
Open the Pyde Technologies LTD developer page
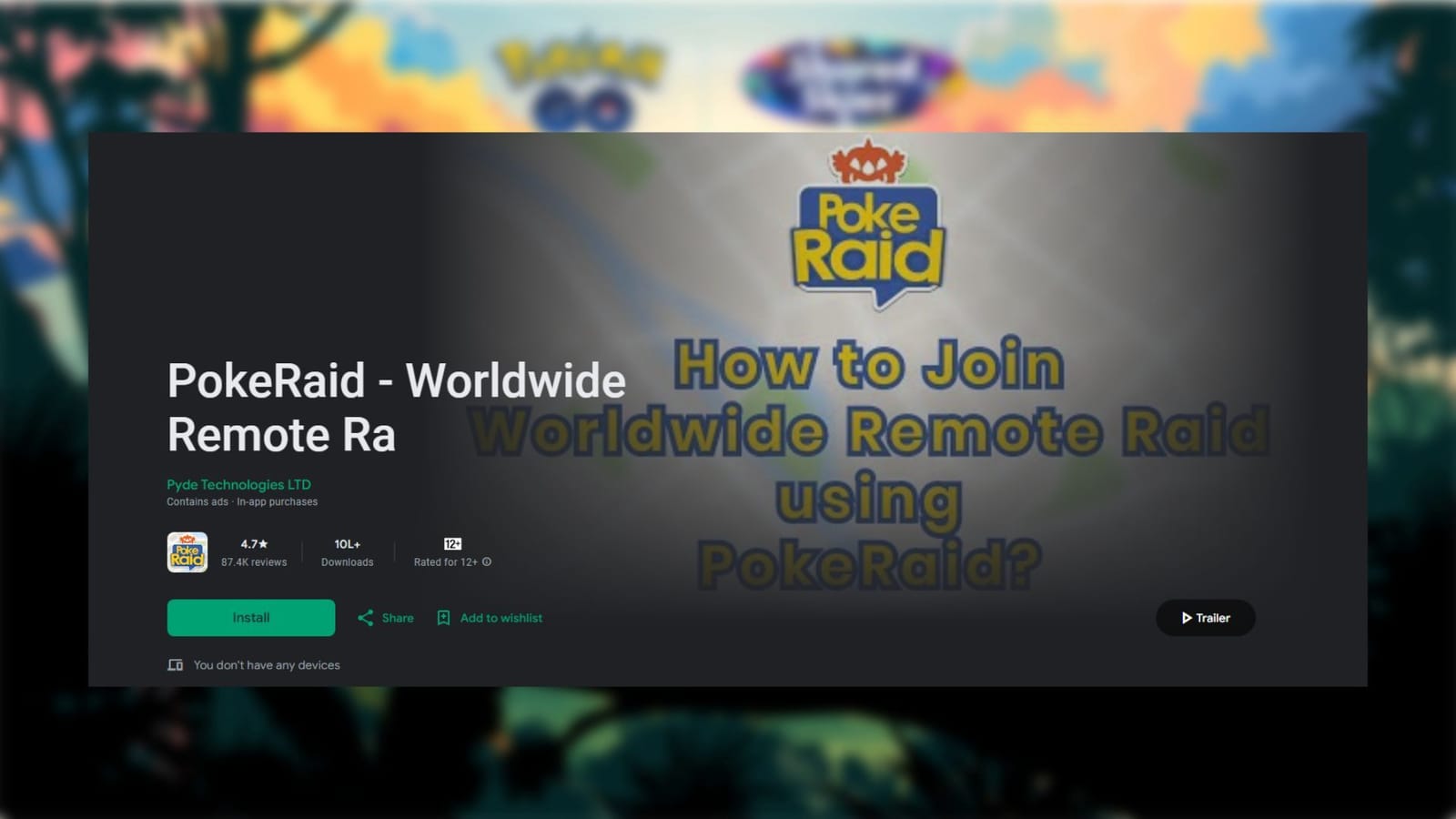pos(238,484)
